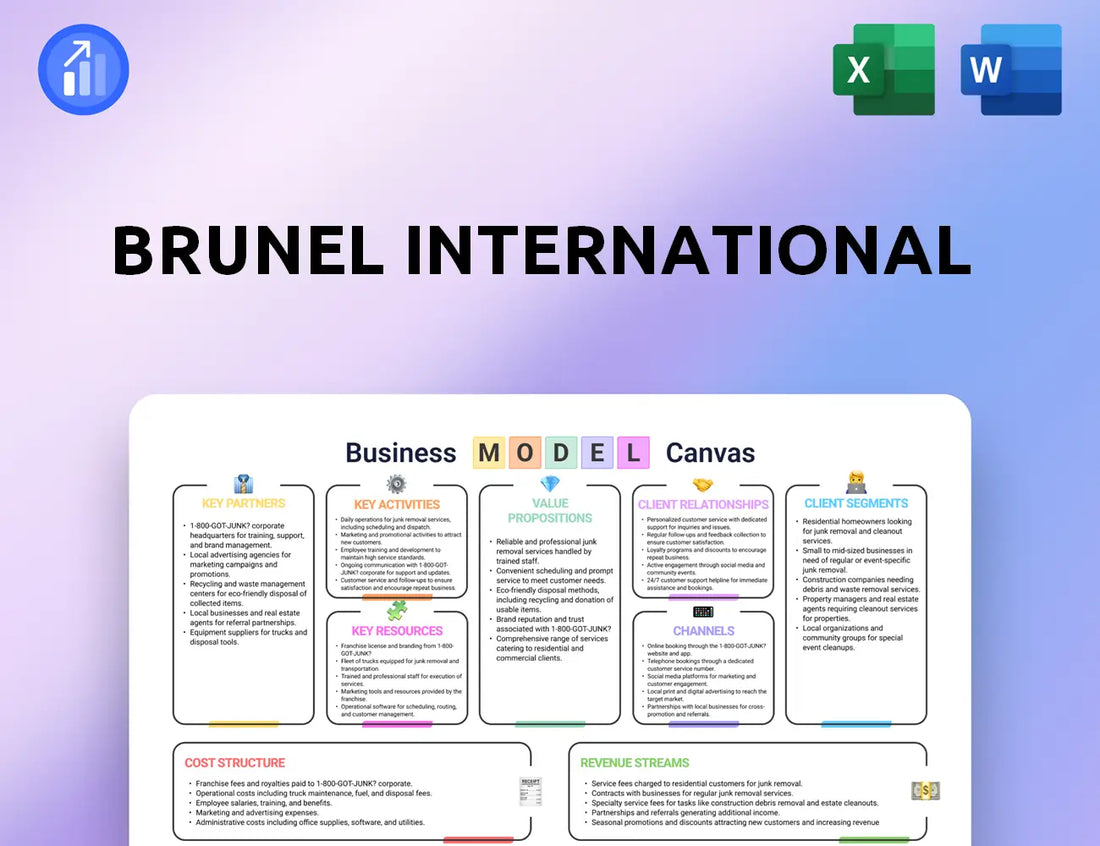Click bullet 'Convenient scheduling and prompt service'
The height and width of the screenshot is (846, 1100).
click(x=553, y=575)
